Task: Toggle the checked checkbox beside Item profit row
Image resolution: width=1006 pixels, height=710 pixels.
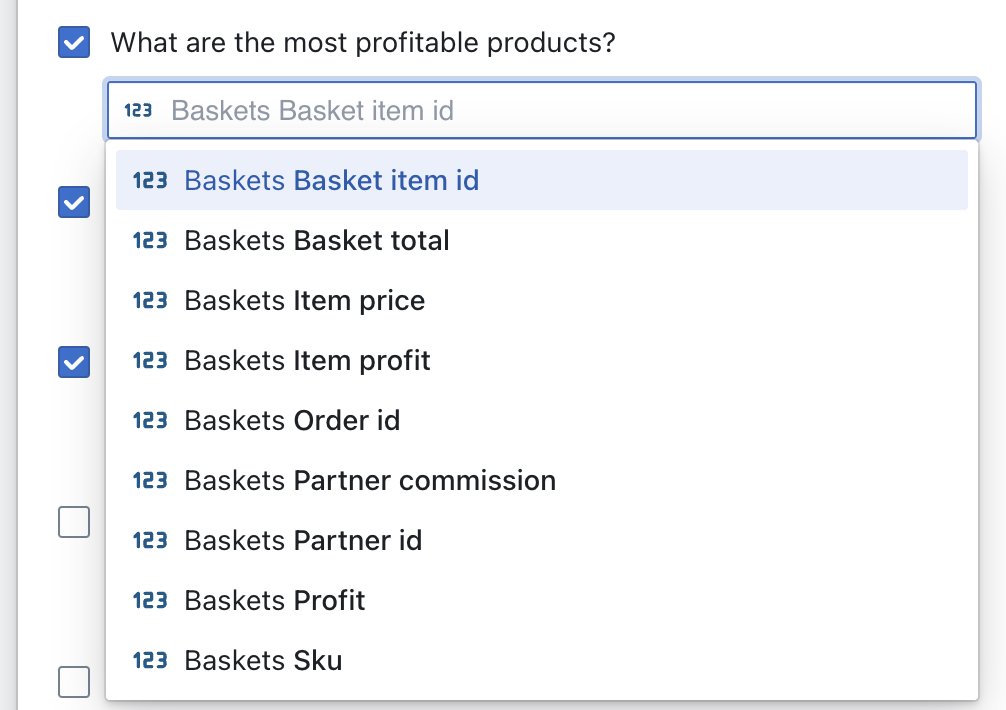Action: click(x=73, y=362)
